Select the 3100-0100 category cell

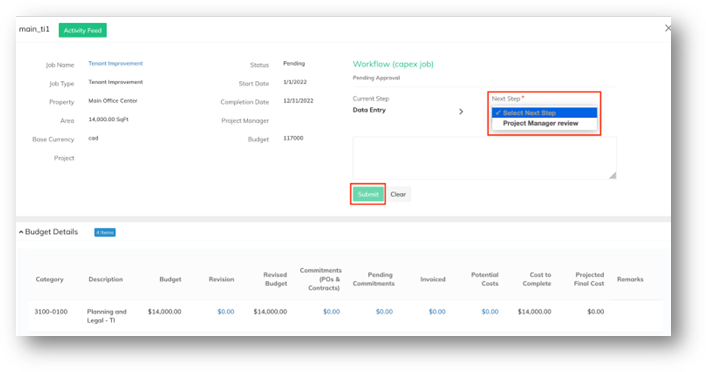(51, 312)
